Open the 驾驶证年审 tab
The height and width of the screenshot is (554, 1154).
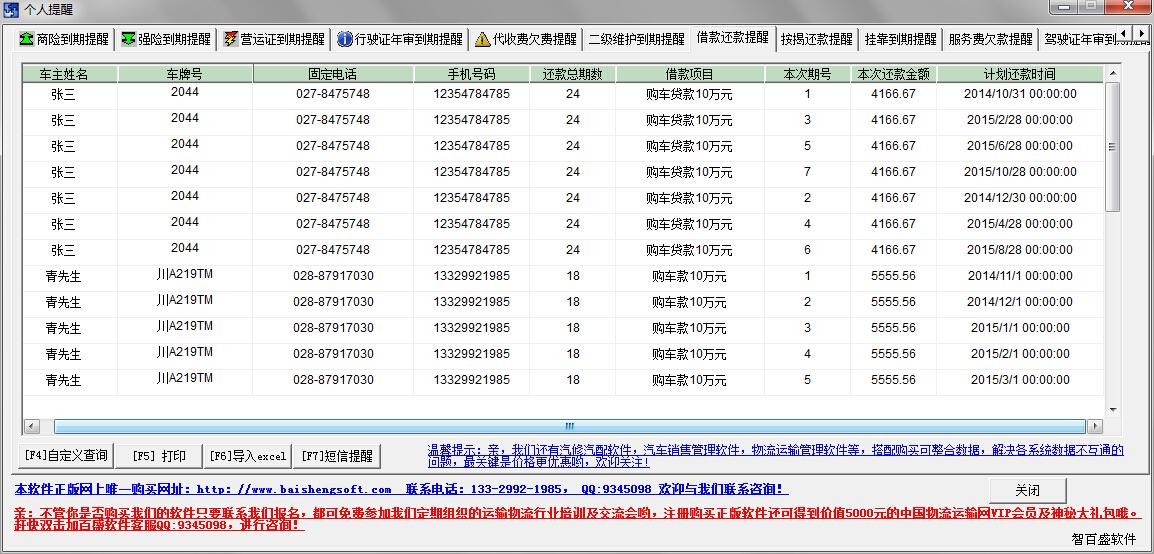[1077, 39]
